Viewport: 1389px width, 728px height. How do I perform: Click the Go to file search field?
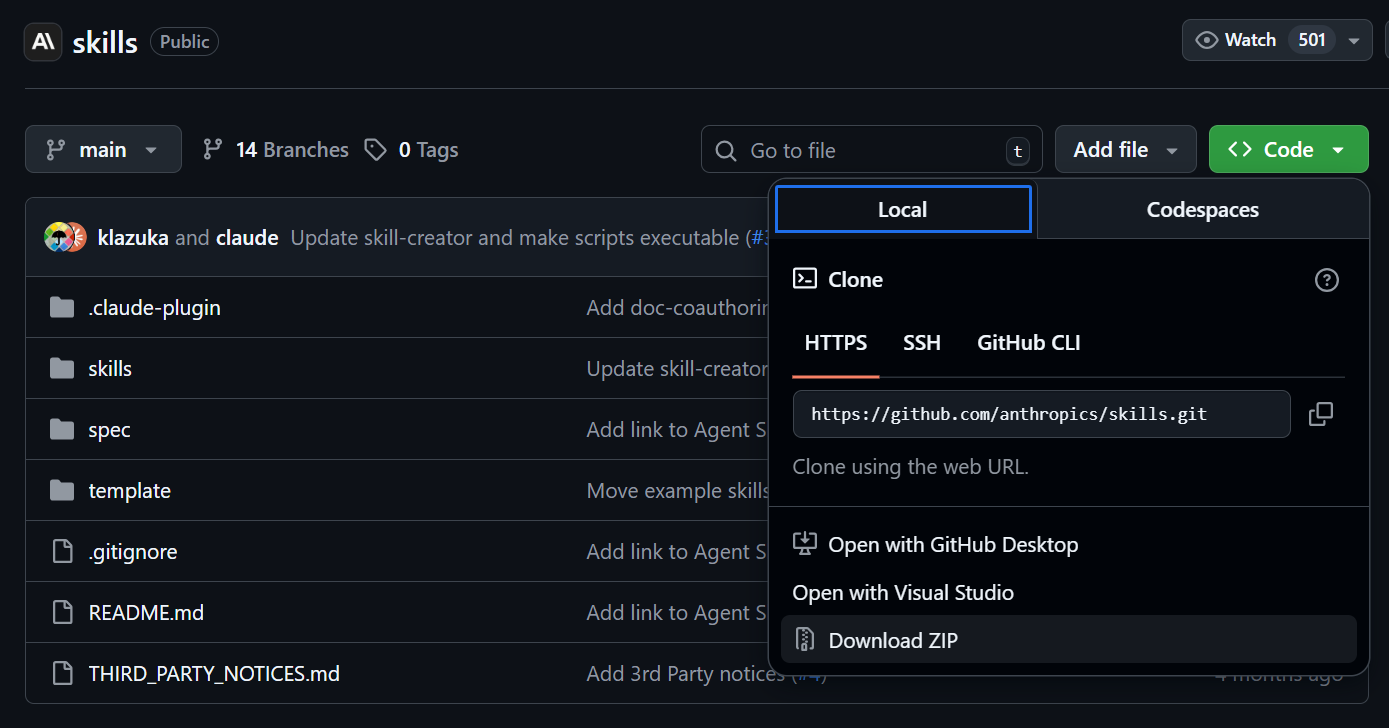coord(870,151)
